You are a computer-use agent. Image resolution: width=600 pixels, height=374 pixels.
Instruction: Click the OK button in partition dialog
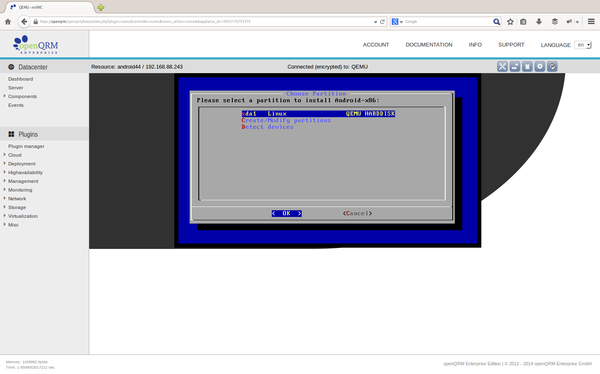pos(287,214)
